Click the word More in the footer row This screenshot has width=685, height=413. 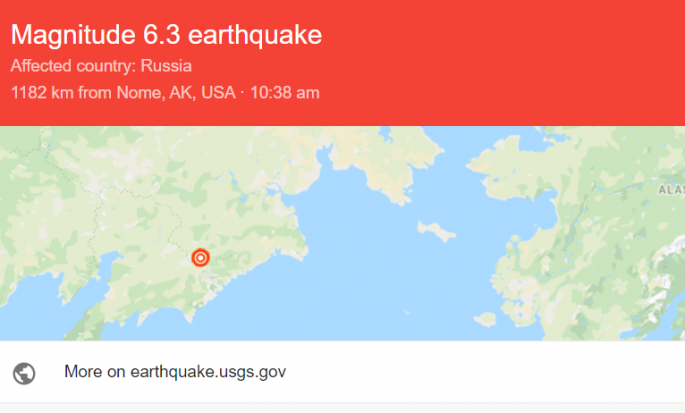coord(83,372)
